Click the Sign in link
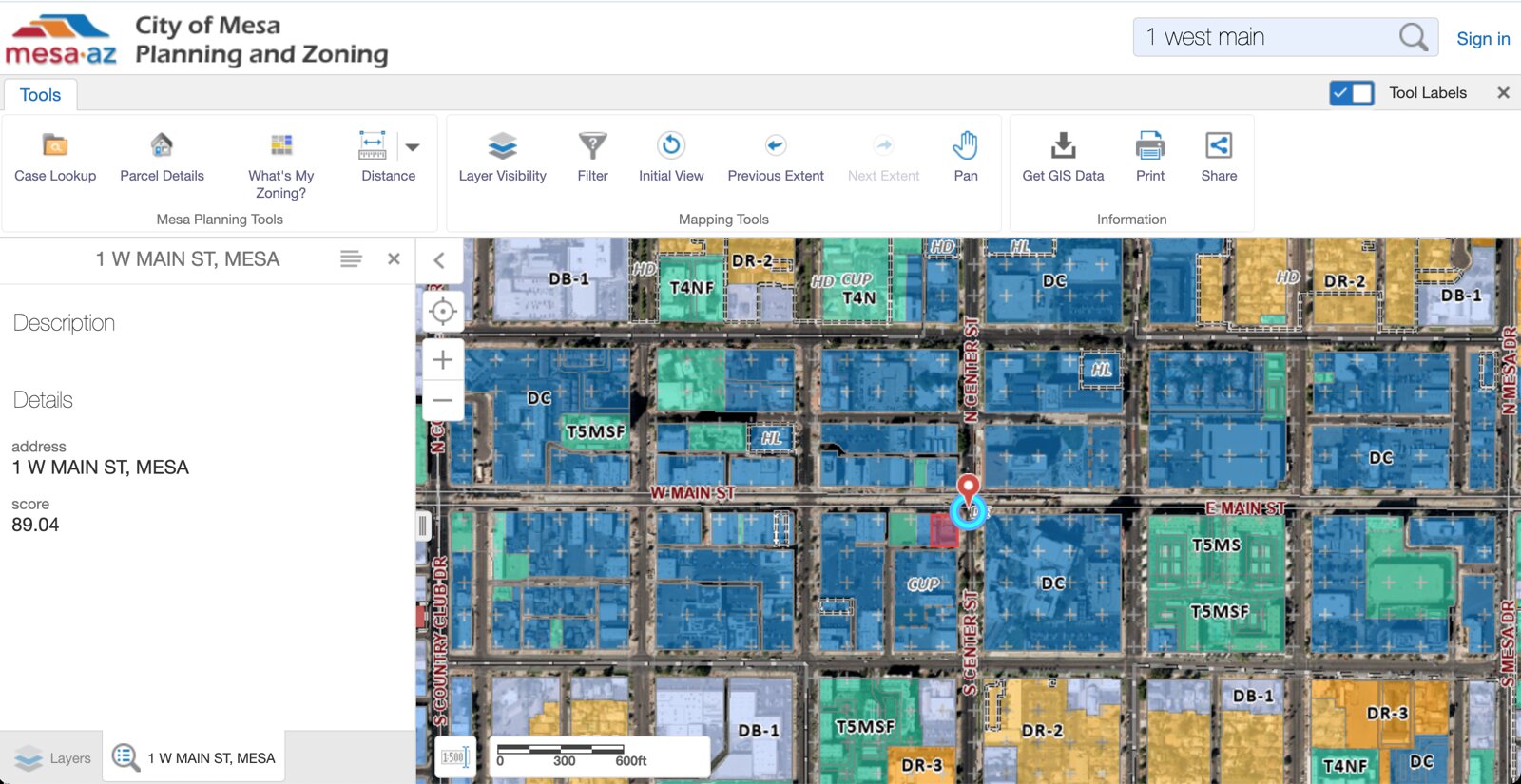The height and width of the screenshot is (784, 1521). coord(1483,39)
